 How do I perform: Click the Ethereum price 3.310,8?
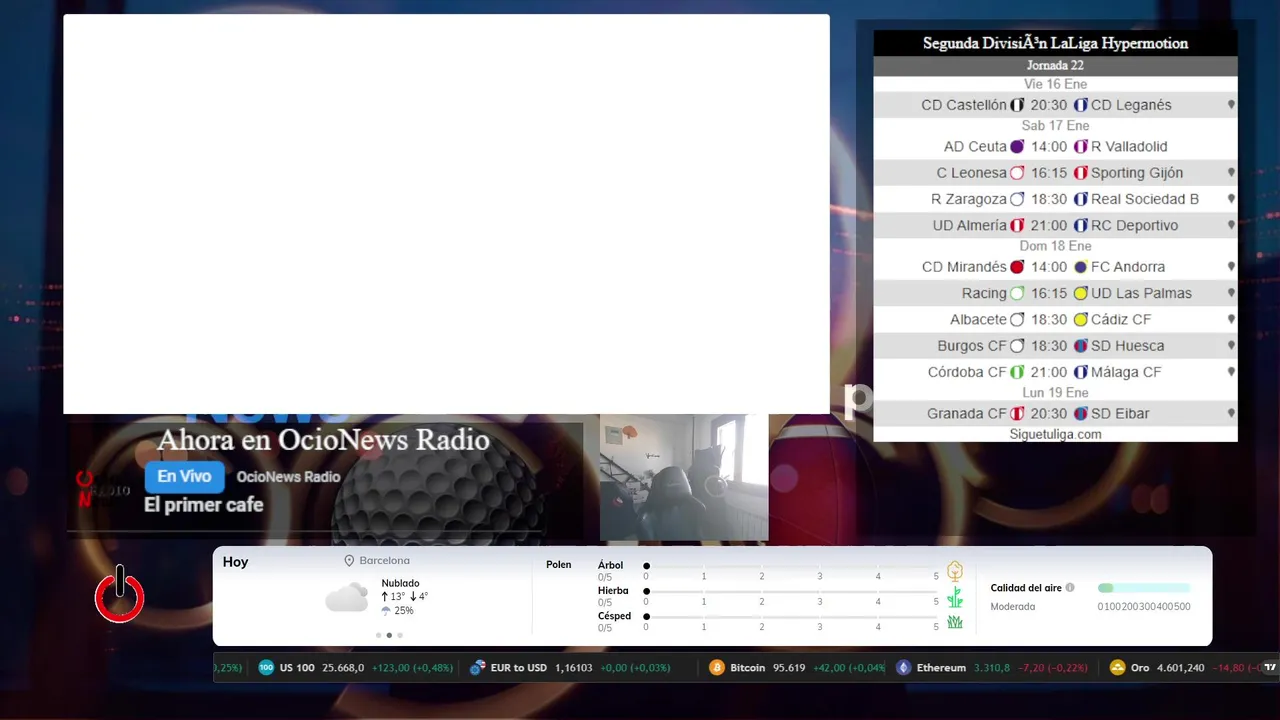pyautogui.click(x=991, y=668)
